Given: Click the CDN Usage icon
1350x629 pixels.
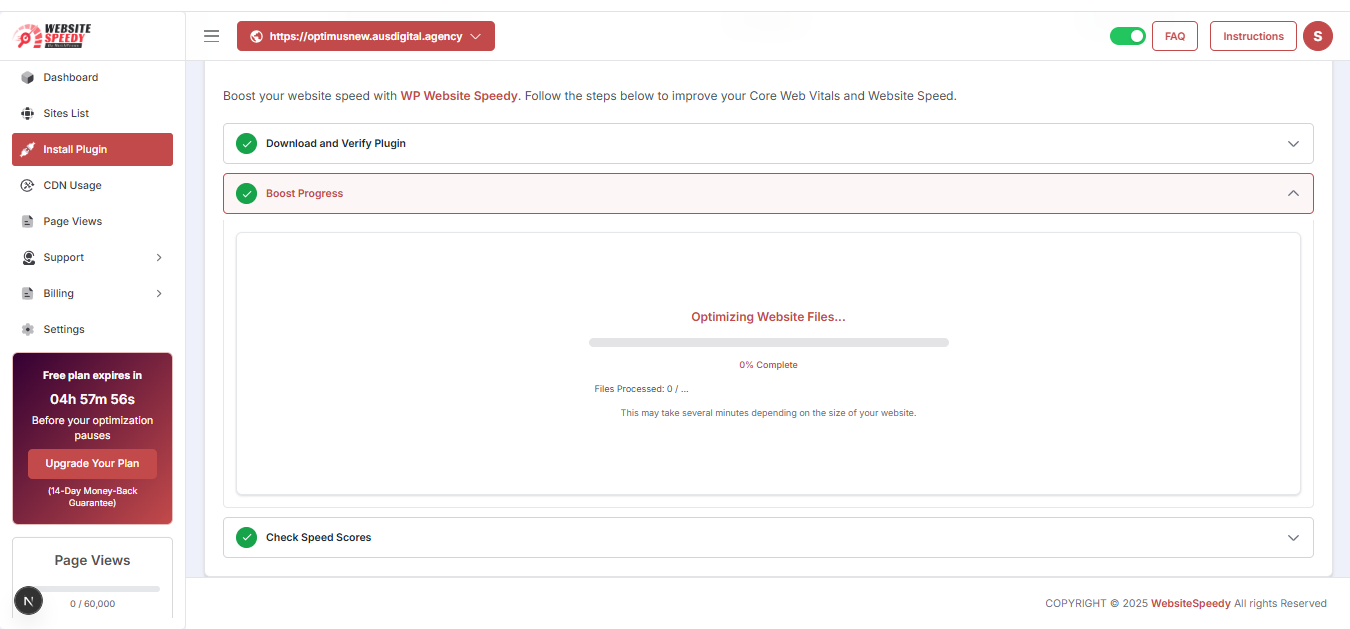Looking at the screenshot, I should (28, 185).
